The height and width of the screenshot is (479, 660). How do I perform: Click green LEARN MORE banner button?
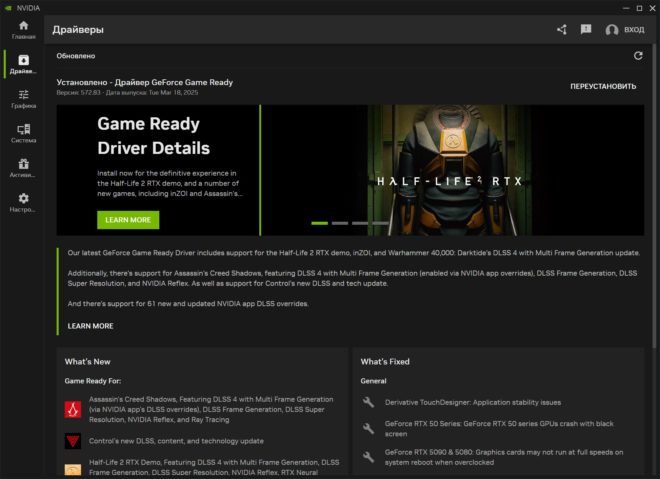pyautogui.click(x=128, y=220)
